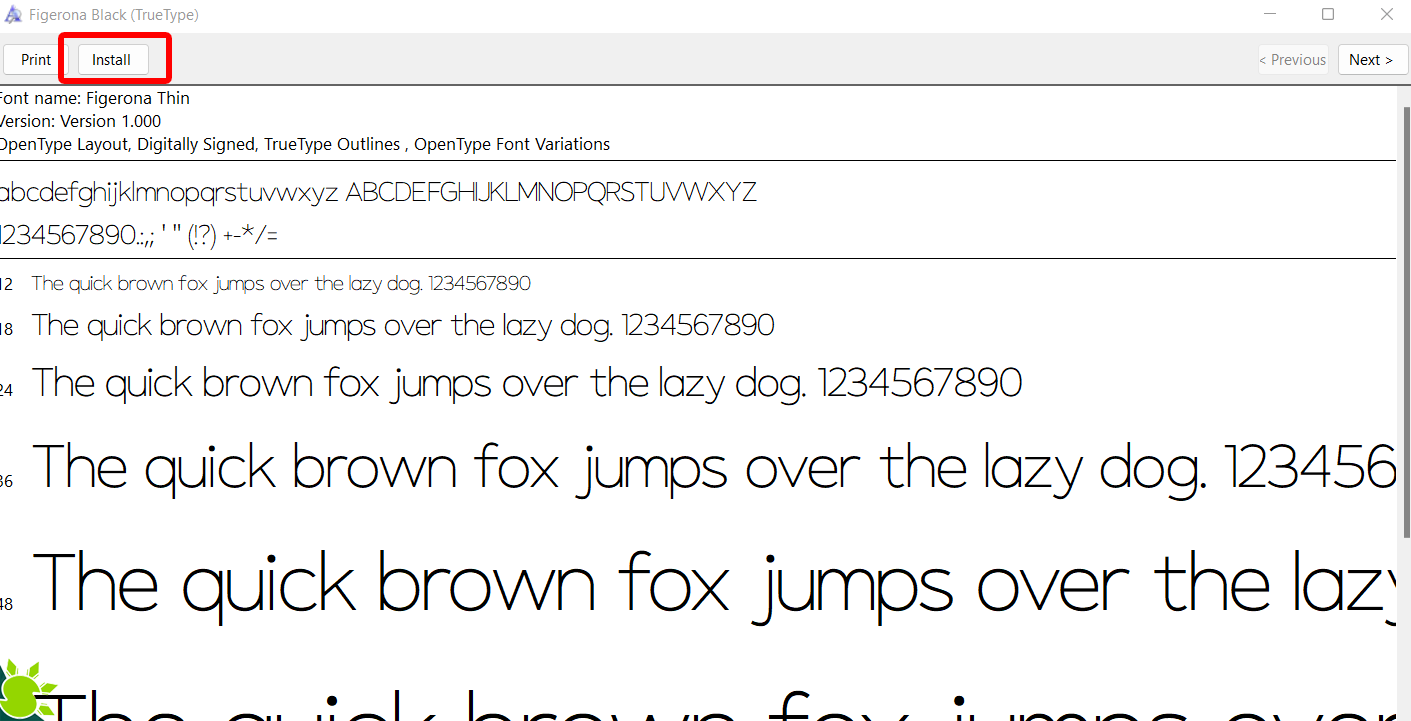Advance to the next font with Next
The height and width of the screenshot is (721, 1411).
1372,59
